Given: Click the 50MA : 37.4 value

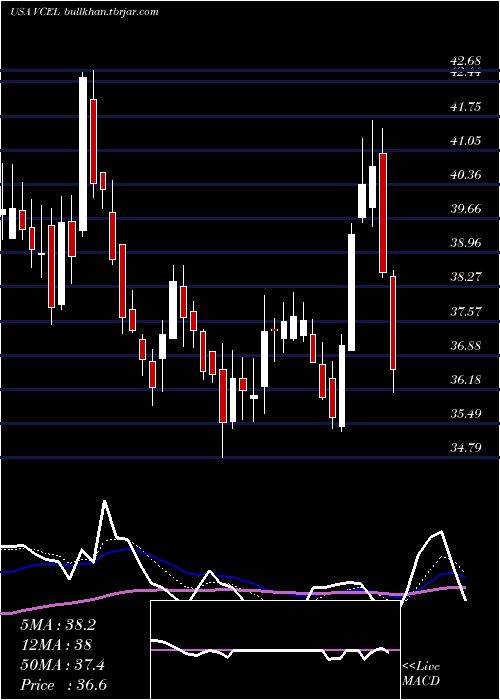Looking at the screenshot, I should pyautogui.click(x=62, y=665).
